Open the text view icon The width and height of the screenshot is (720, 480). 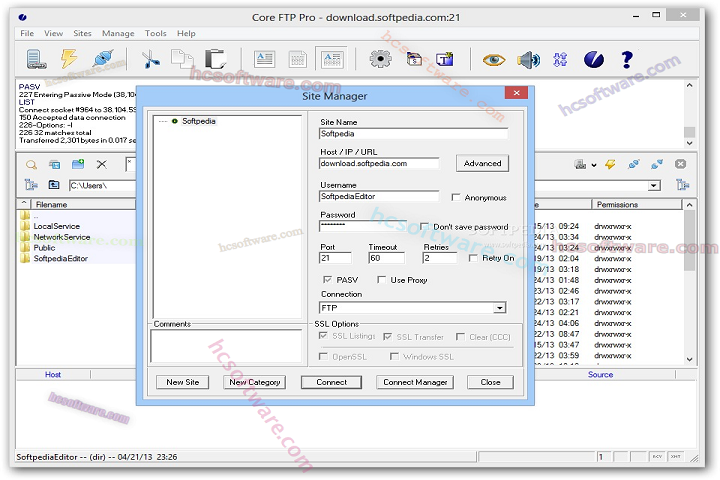click(x=264, y=59)
